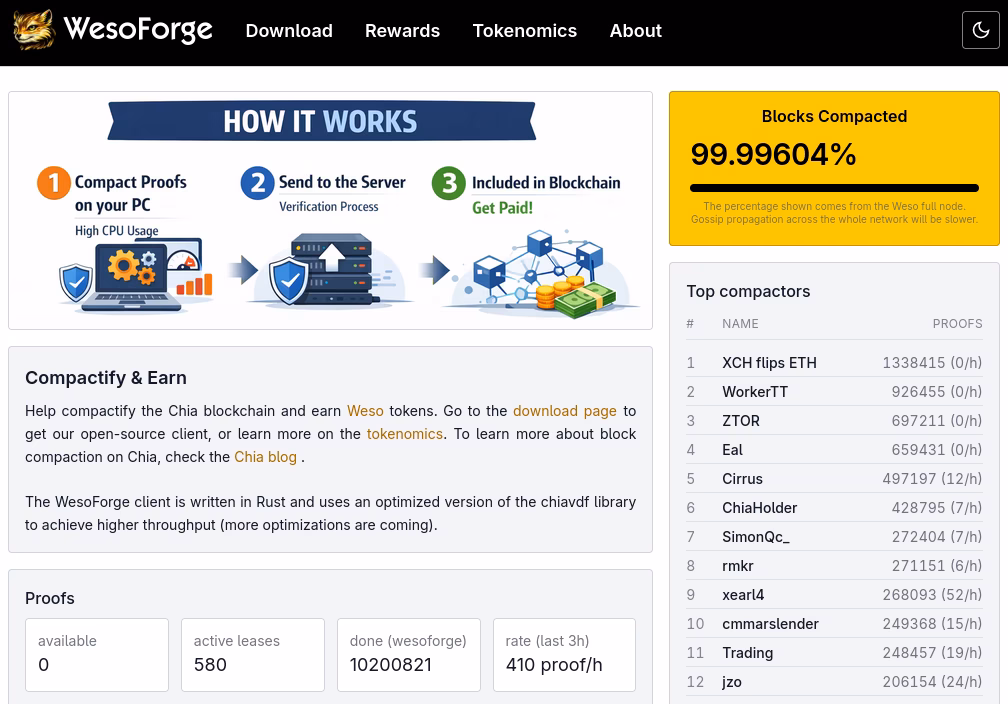Open the About page
The height and width of the screenshot is (704, 1008).
pyautogui.click(x=635, y=30)
